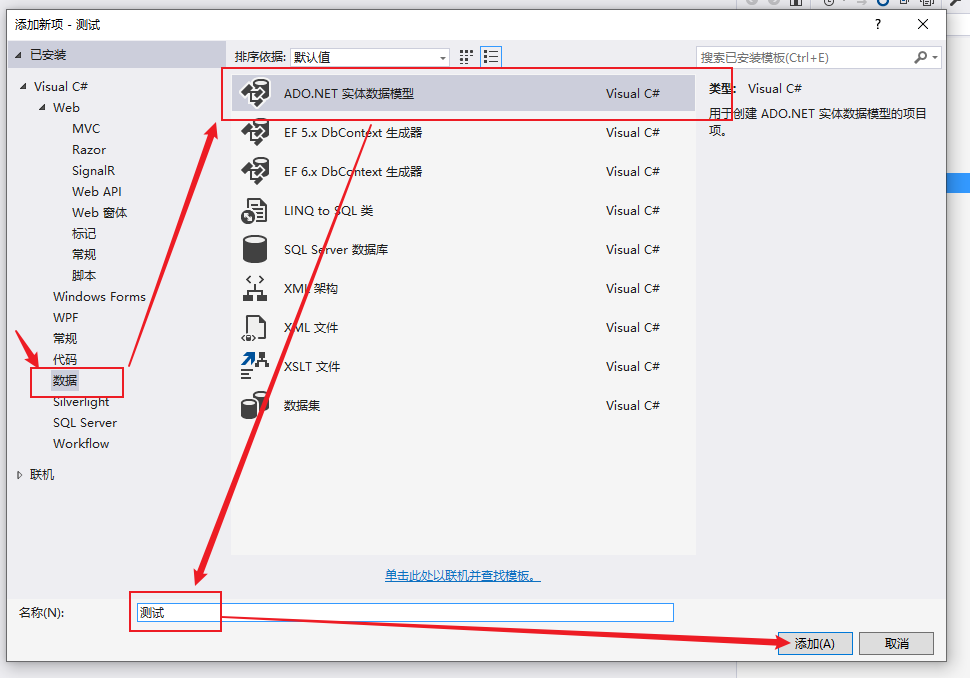Click the EF 5.x DbContext 生成器 icon
The width and height of the screenshot is (970, 678).
click(x=255, y=132)
